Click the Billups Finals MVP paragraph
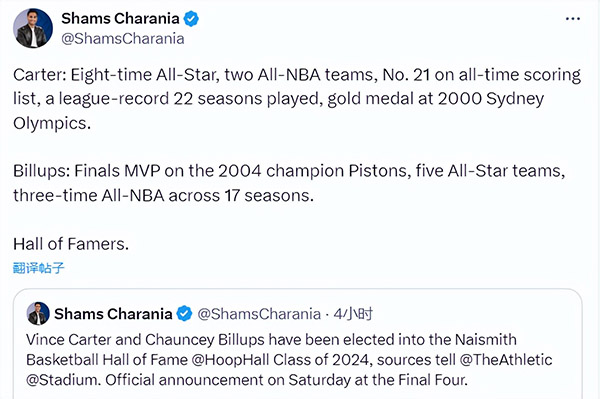This screenshot has width=600, height=399. click(289, 183)
